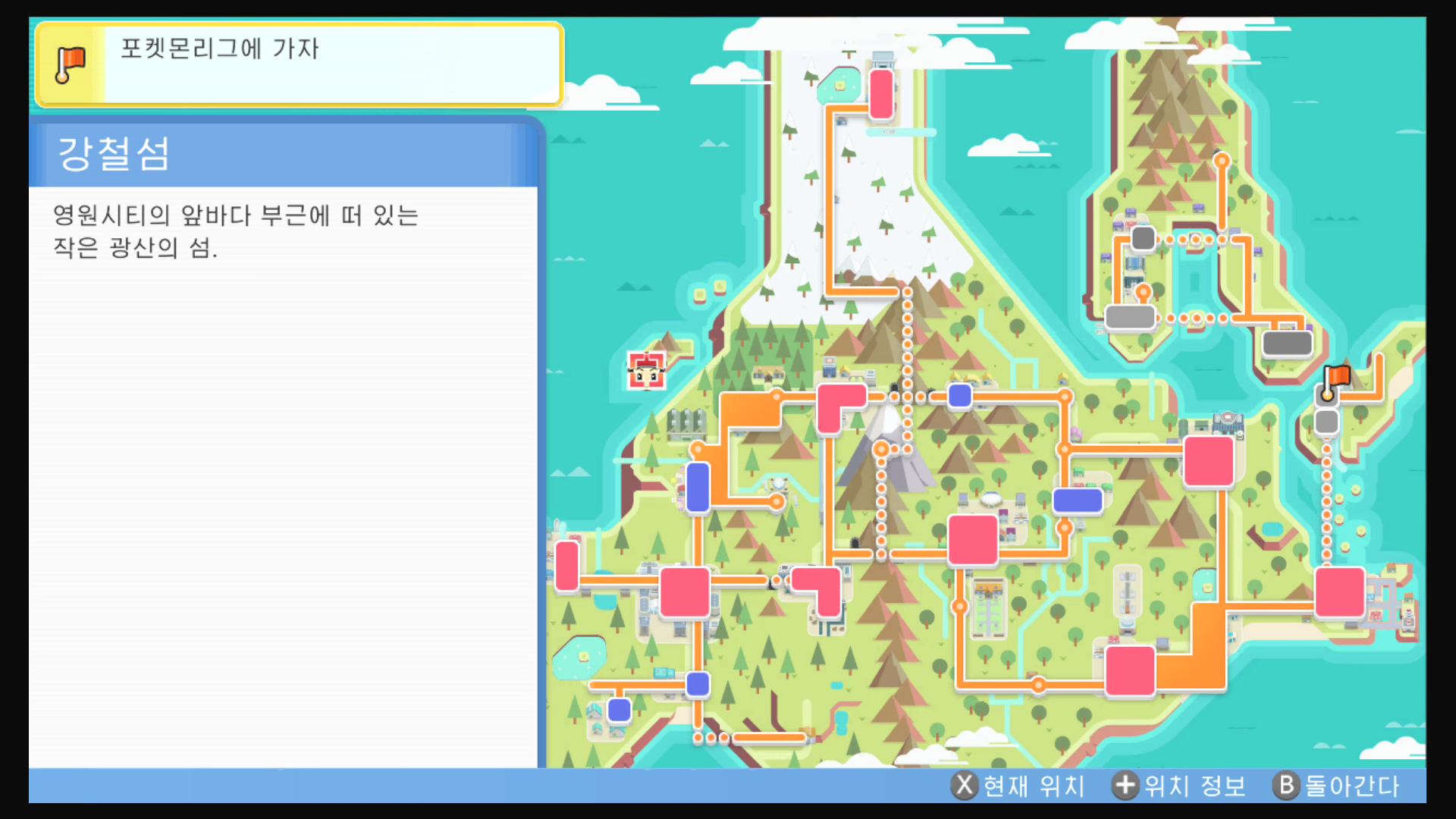Choose the wide blue town marker east of center
This screenshot has height=819, width=1456.
[1078, 500]
